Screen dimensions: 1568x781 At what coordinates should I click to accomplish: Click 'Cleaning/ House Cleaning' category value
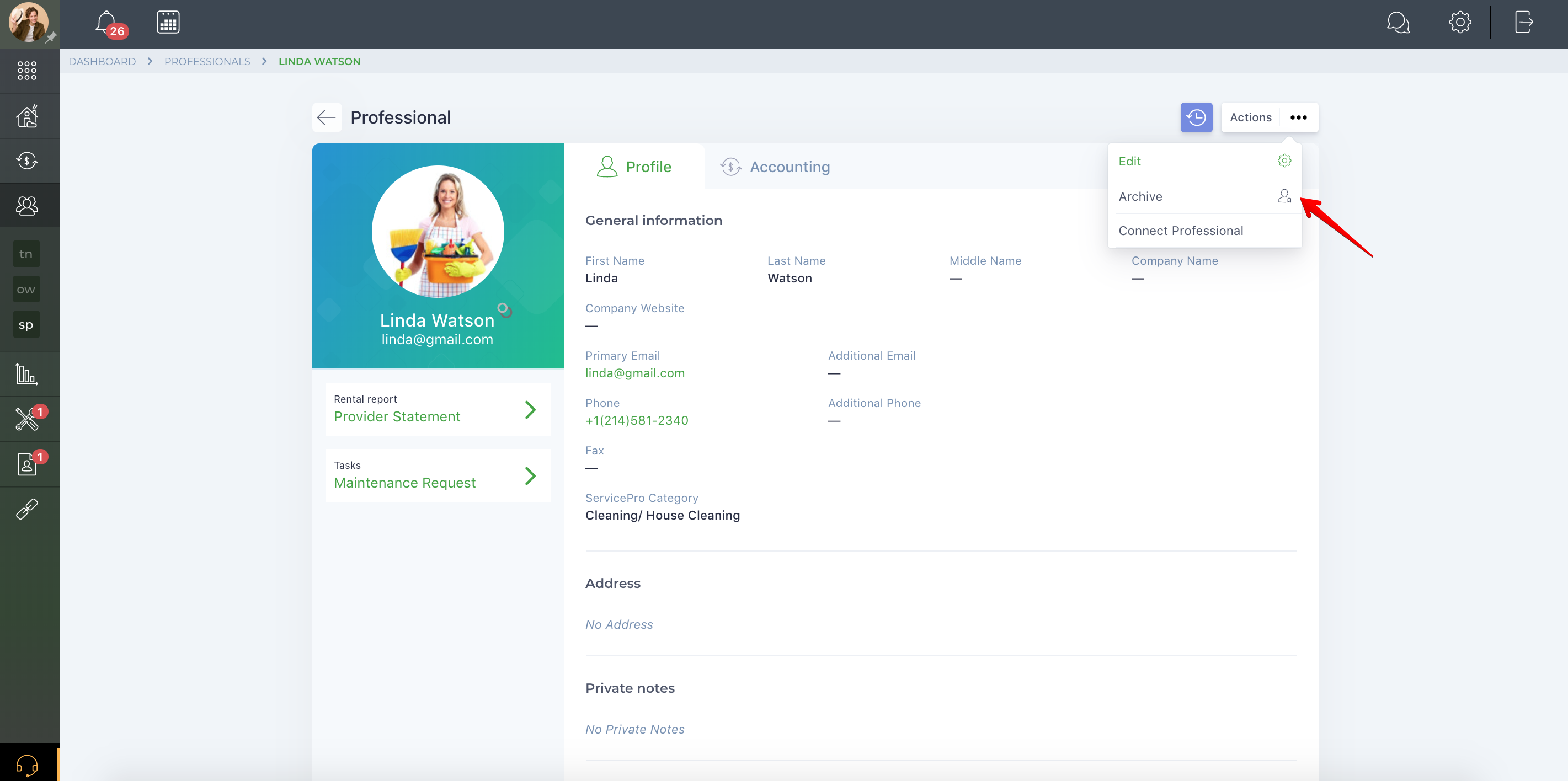point(662,516)
